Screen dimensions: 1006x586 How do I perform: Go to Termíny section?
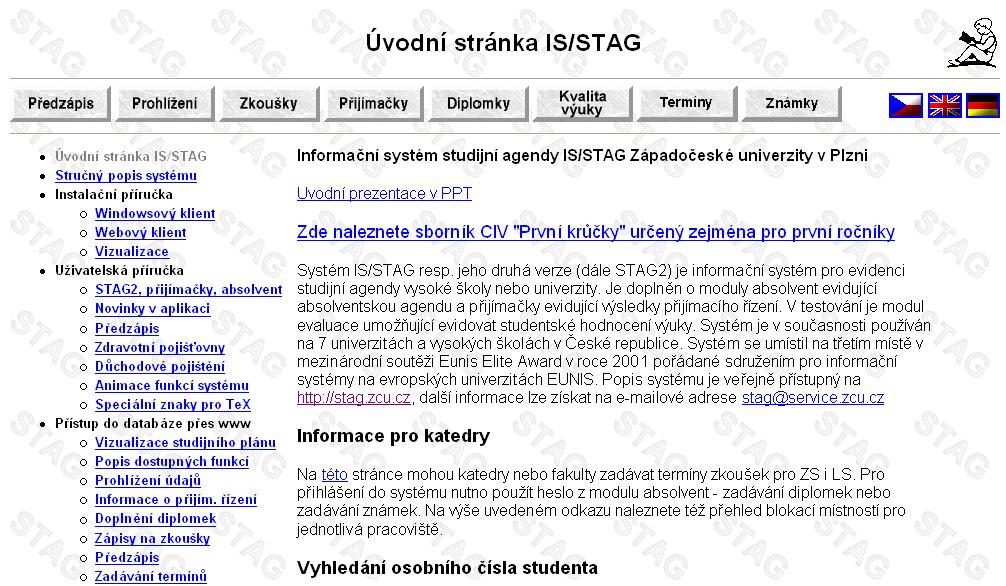click(686, 103)
